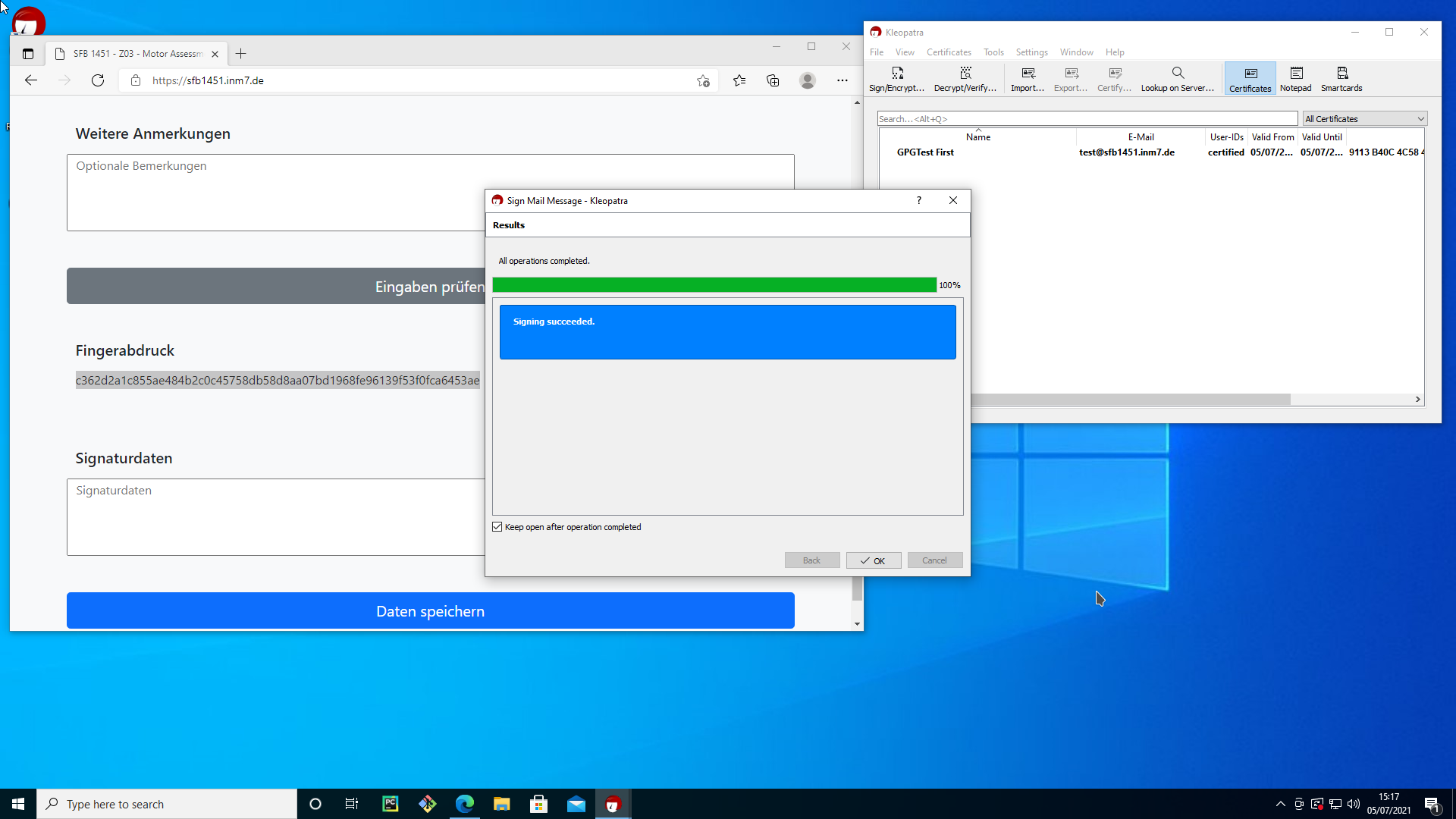This screenshot has height=819, width=1456.
Task: Open Smartcards view in Kleopatra
Action: tap(1341, 79)
